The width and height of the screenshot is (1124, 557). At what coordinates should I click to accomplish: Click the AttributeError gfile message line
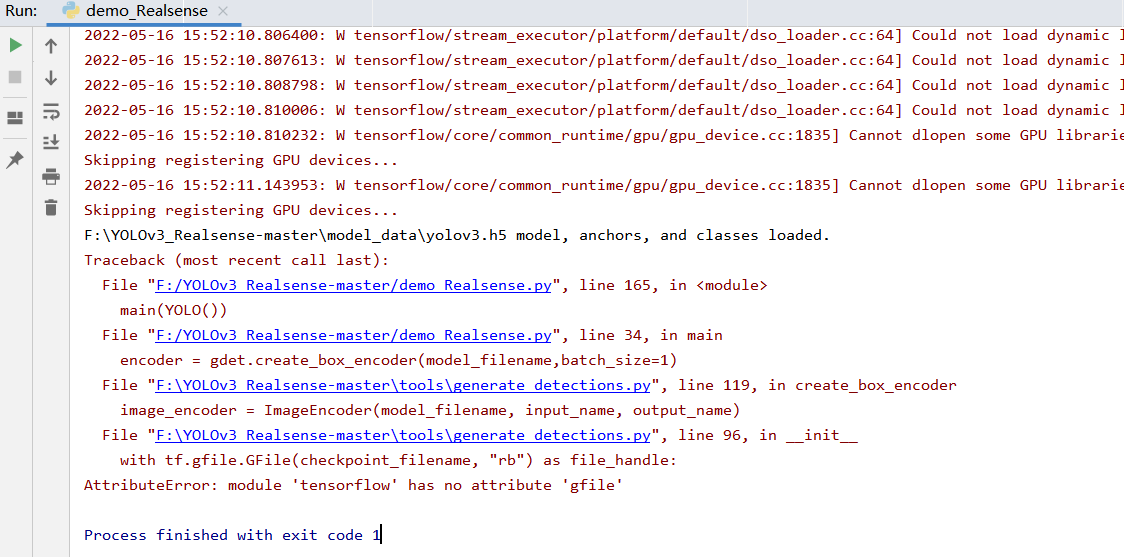(x=353, y=485)
